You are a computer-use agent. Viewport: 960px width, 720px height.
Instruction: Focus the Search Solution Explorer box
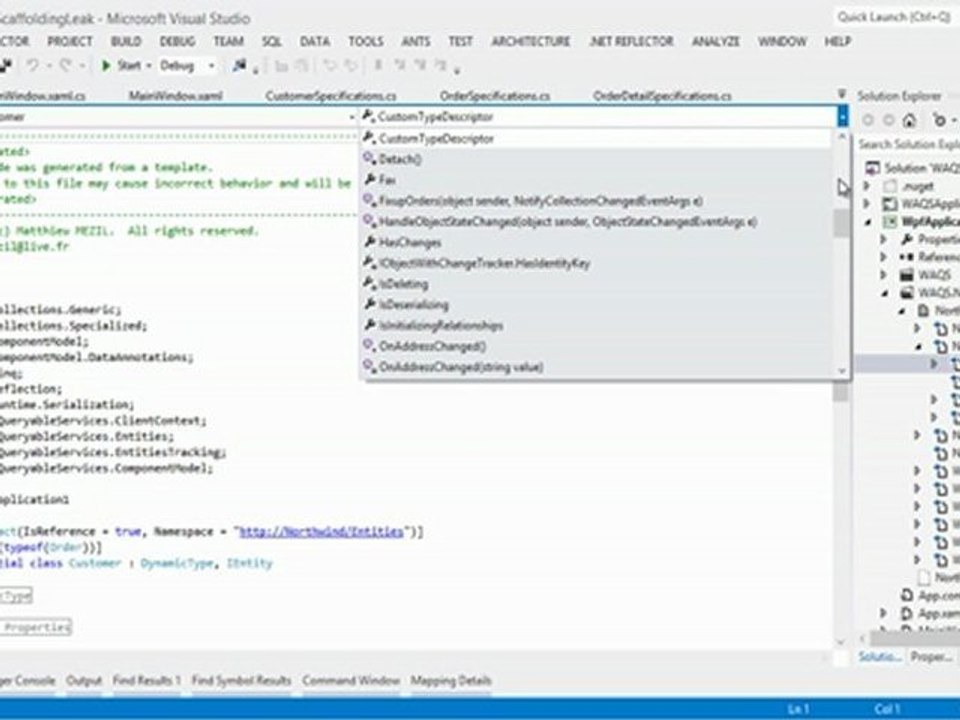pos(909,144)
